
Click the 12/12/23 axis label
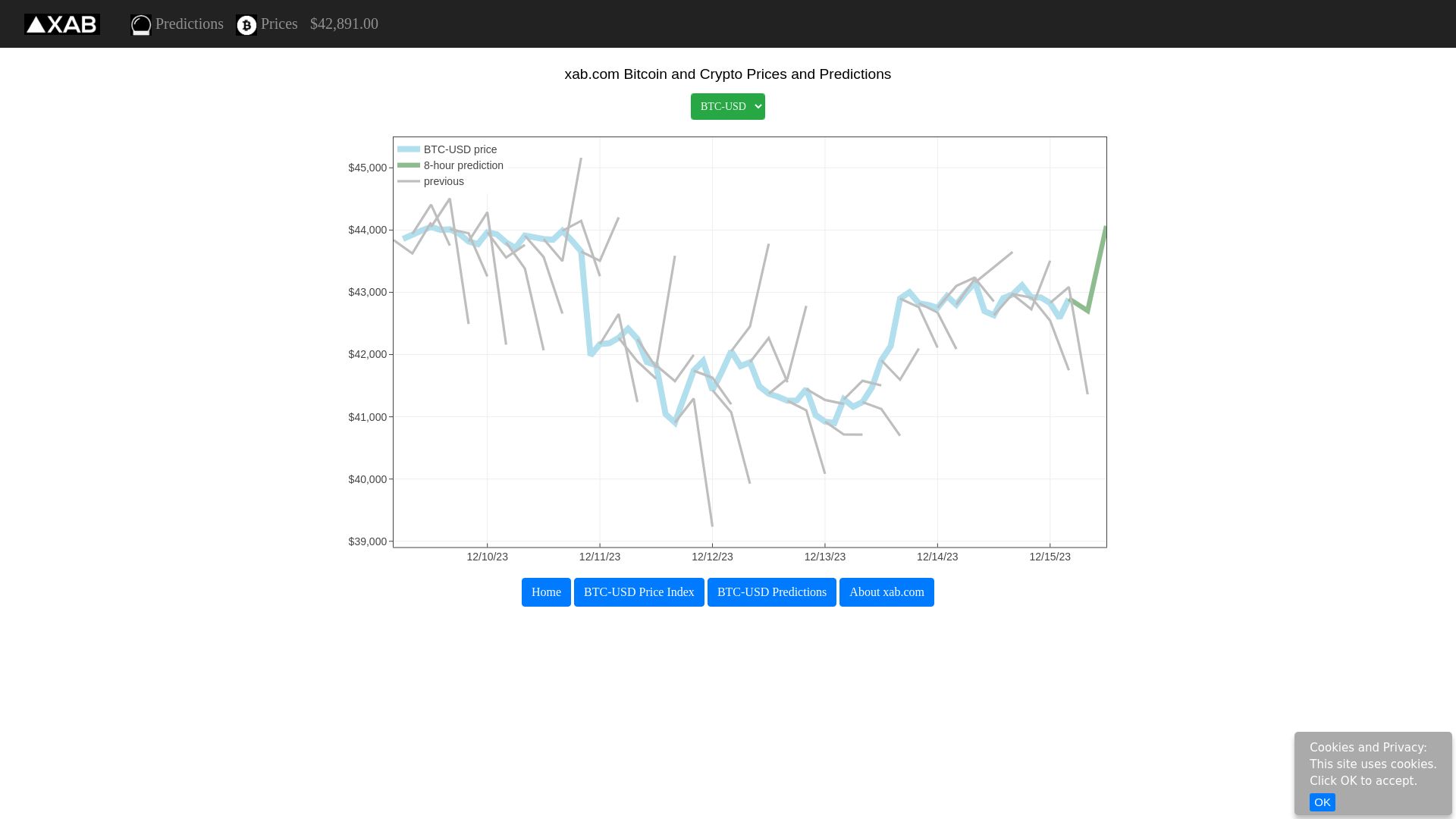pos(711,556)
